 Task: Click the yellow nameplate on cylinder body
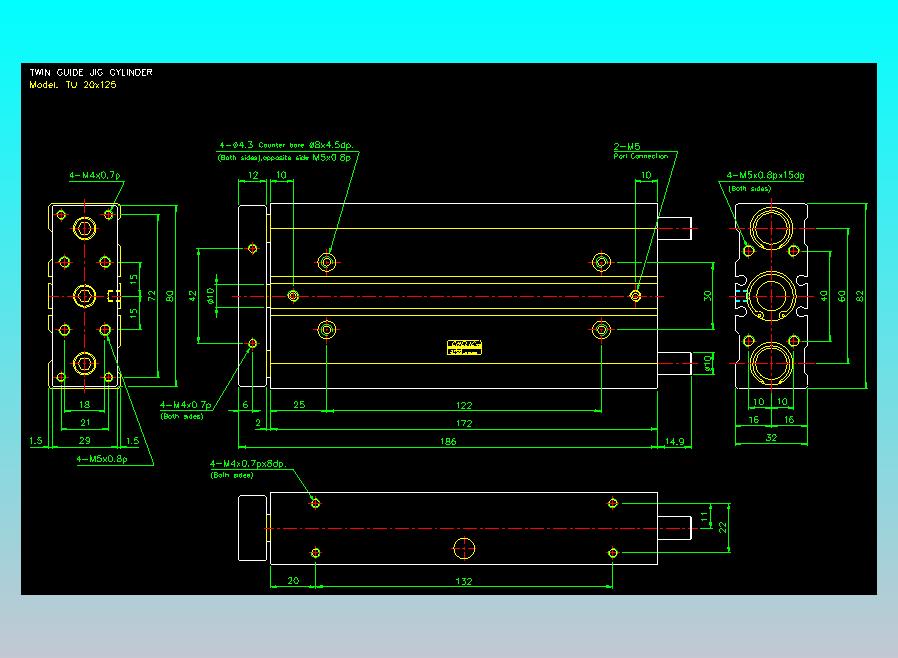tap(464, 347)
